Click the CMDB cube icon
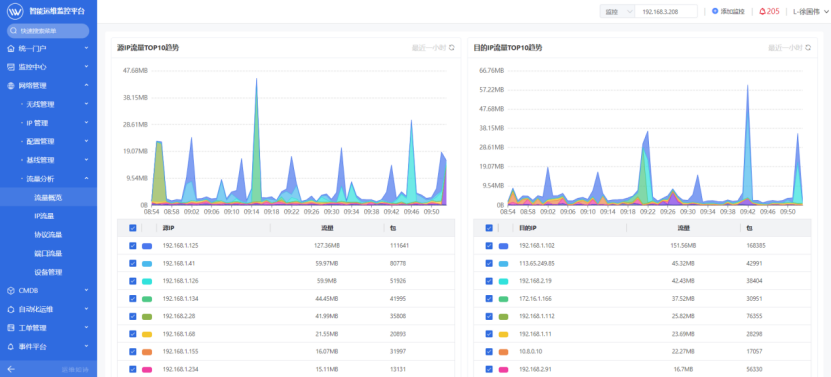The height and width of the screenshot is (377, 831). (11, 291)
